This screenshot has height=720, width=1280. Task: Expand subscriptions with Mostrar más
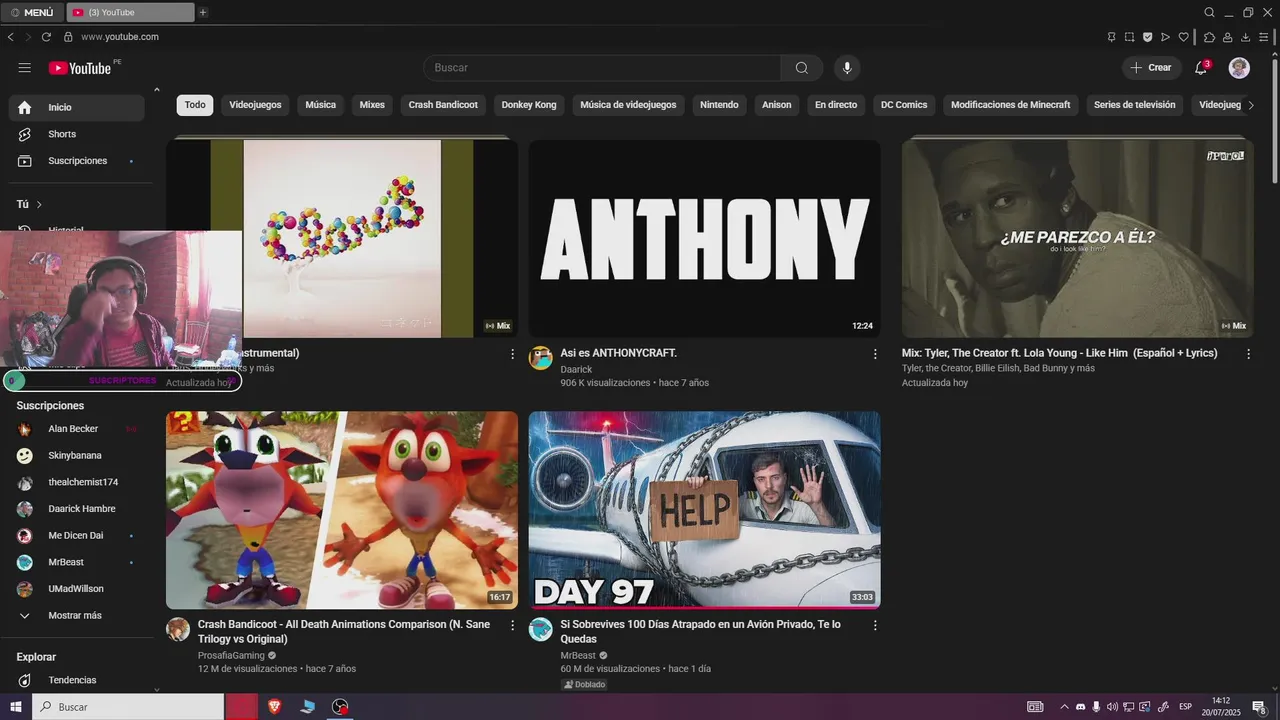click(76, 616)
